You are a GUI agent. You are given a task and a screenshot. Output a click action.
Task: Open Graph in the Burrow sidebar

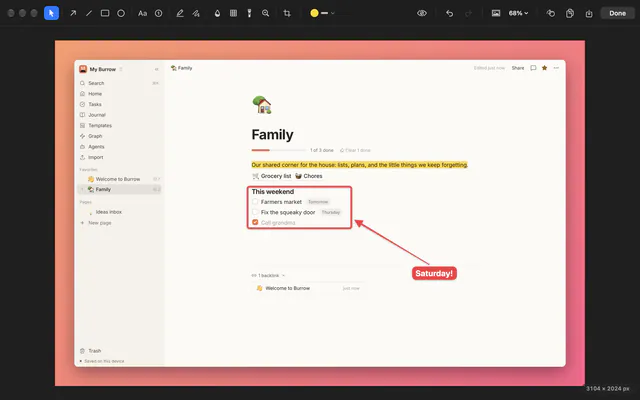point(120,136)
